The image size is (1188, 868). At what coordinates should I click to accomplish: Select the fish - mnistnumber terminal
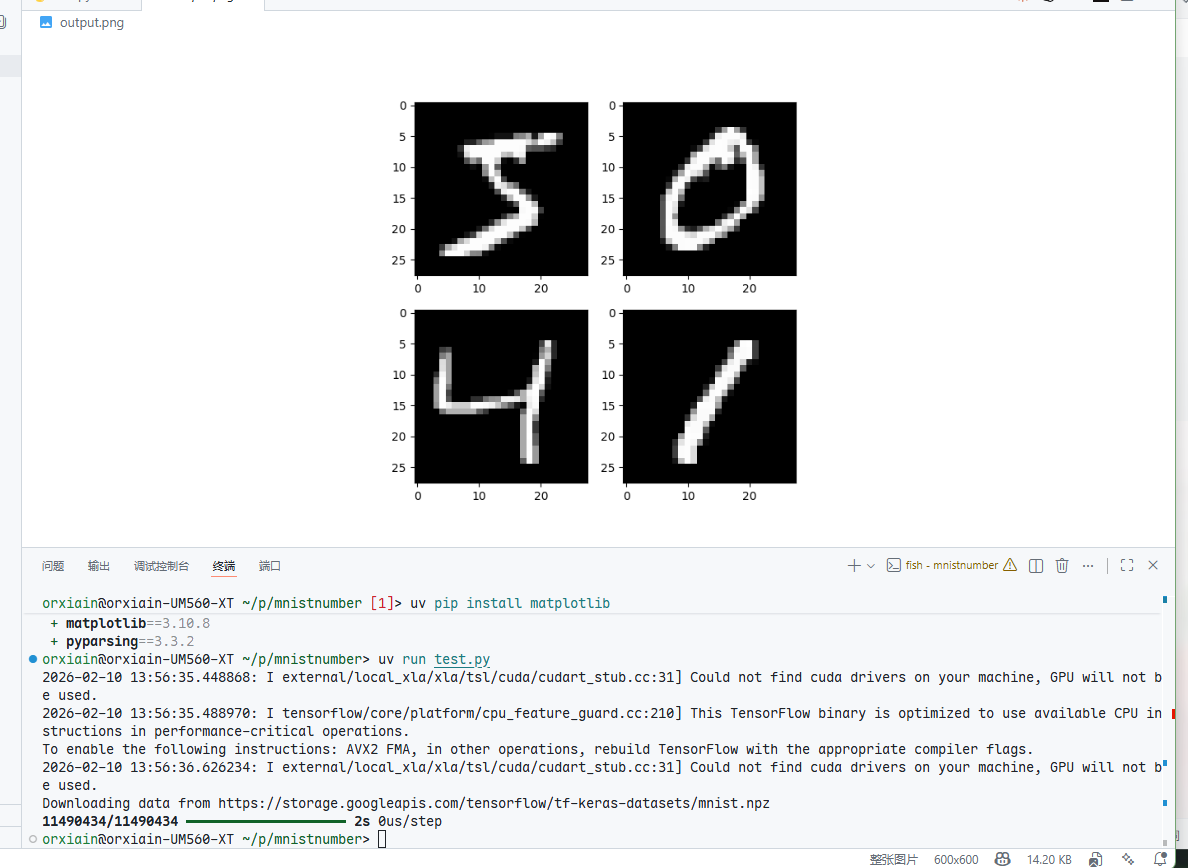943,565
